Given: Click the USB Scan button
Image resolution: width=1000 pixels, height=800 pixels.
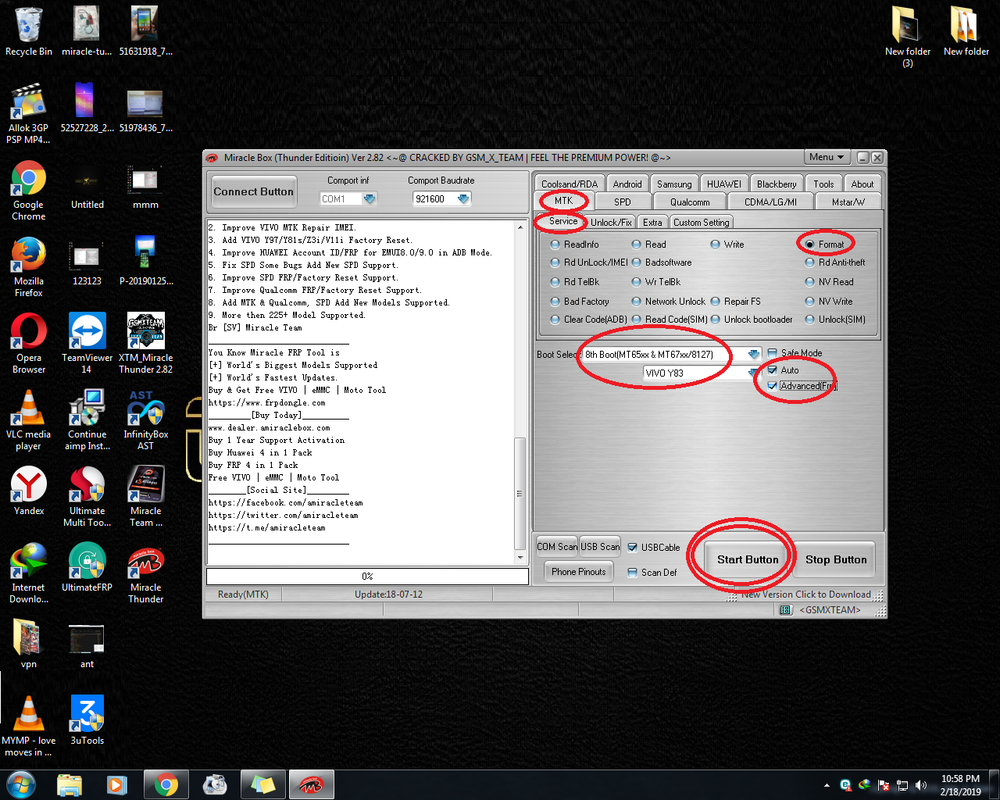Looking at the screenshot, I should click(x=600, y=547).
